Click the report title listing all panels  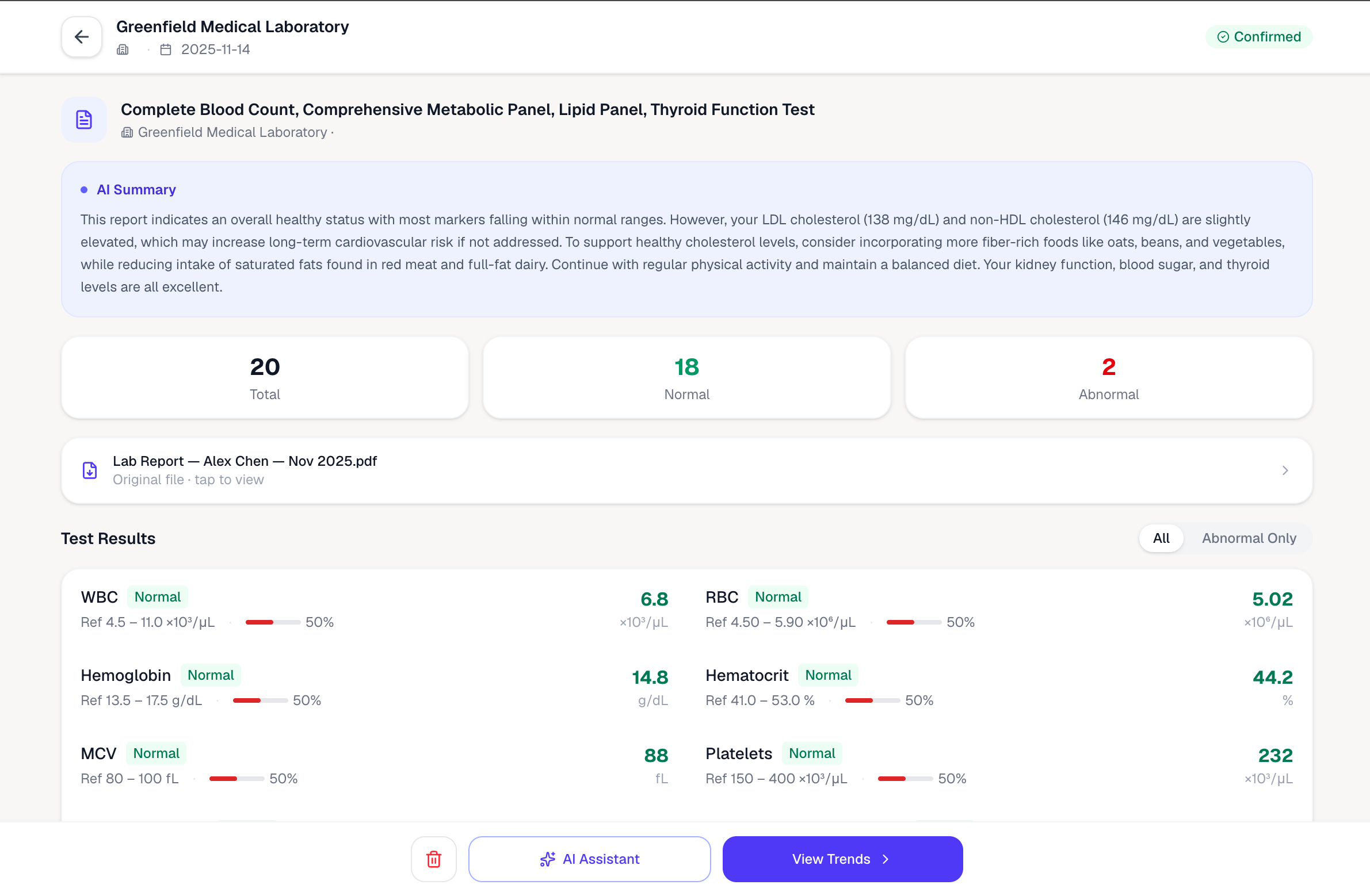[467, 109]
